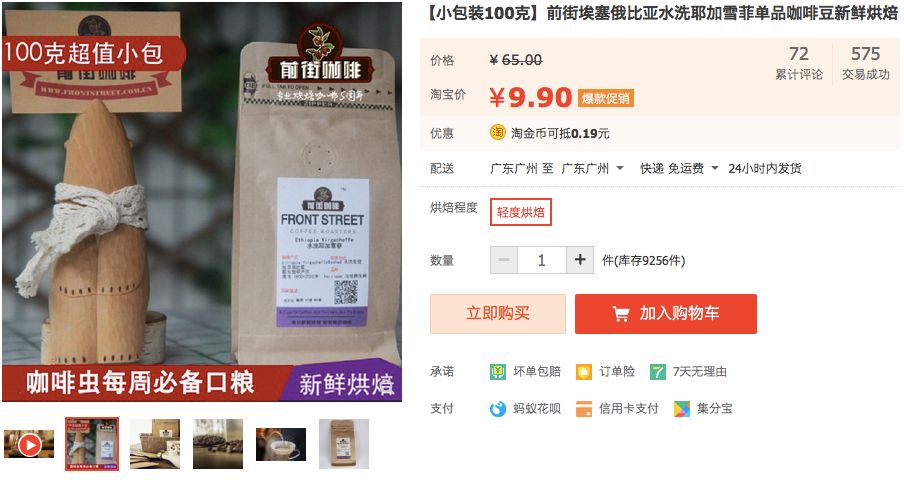This screenshot has height=480, width=904.
Task: Play the product video thumbnail
Action: tap(29, 444)
